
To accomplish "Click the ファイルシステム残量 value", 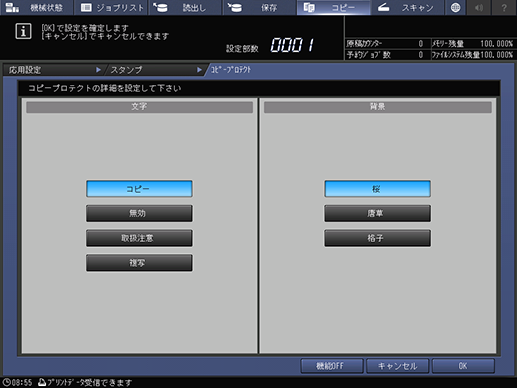I will [x=496, y=55].
